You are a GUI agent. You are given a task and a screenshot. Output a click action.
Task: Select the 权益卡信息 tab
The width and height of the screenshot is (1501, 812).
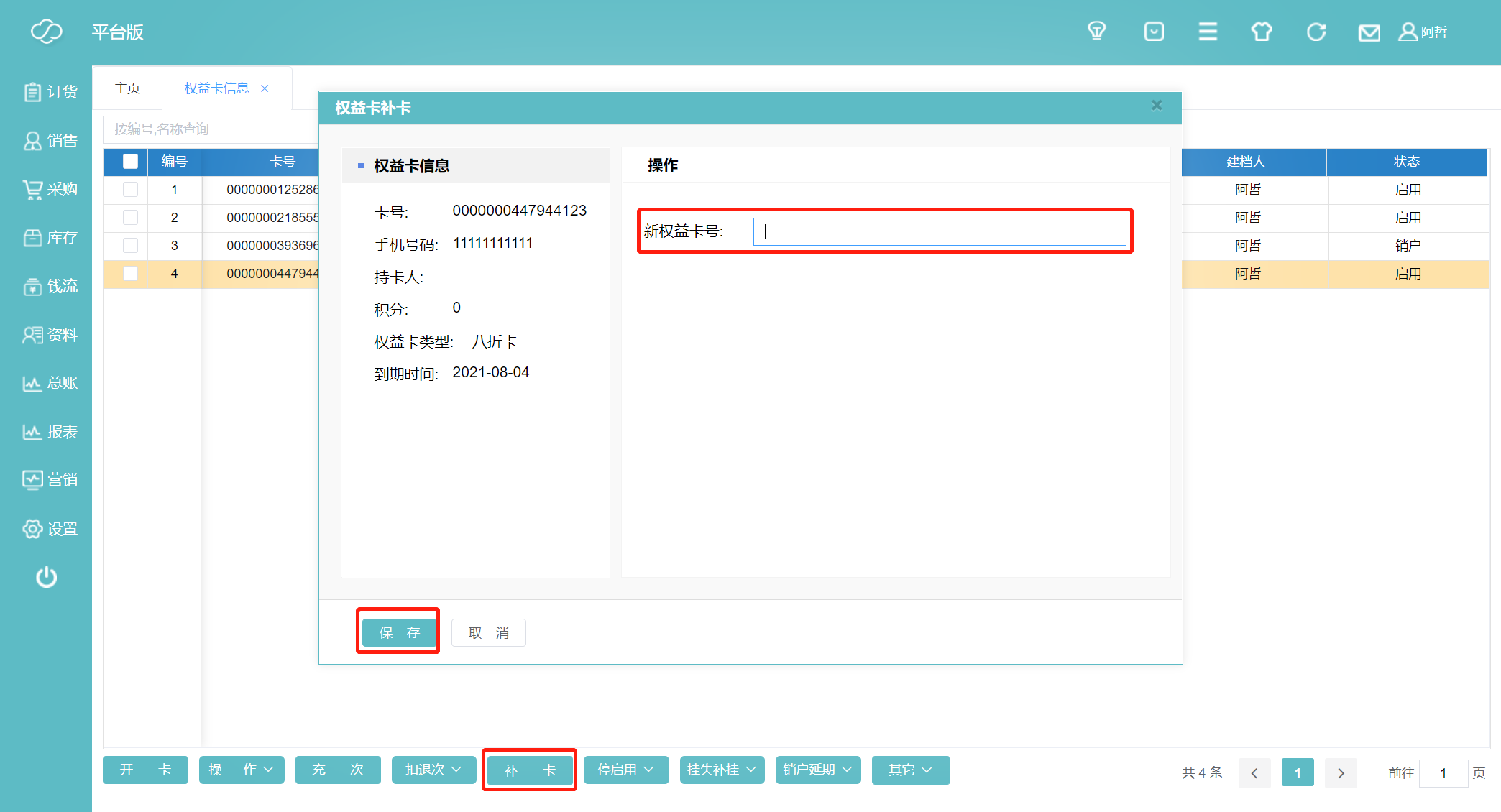pyautogui.click(x=216, y=88)
